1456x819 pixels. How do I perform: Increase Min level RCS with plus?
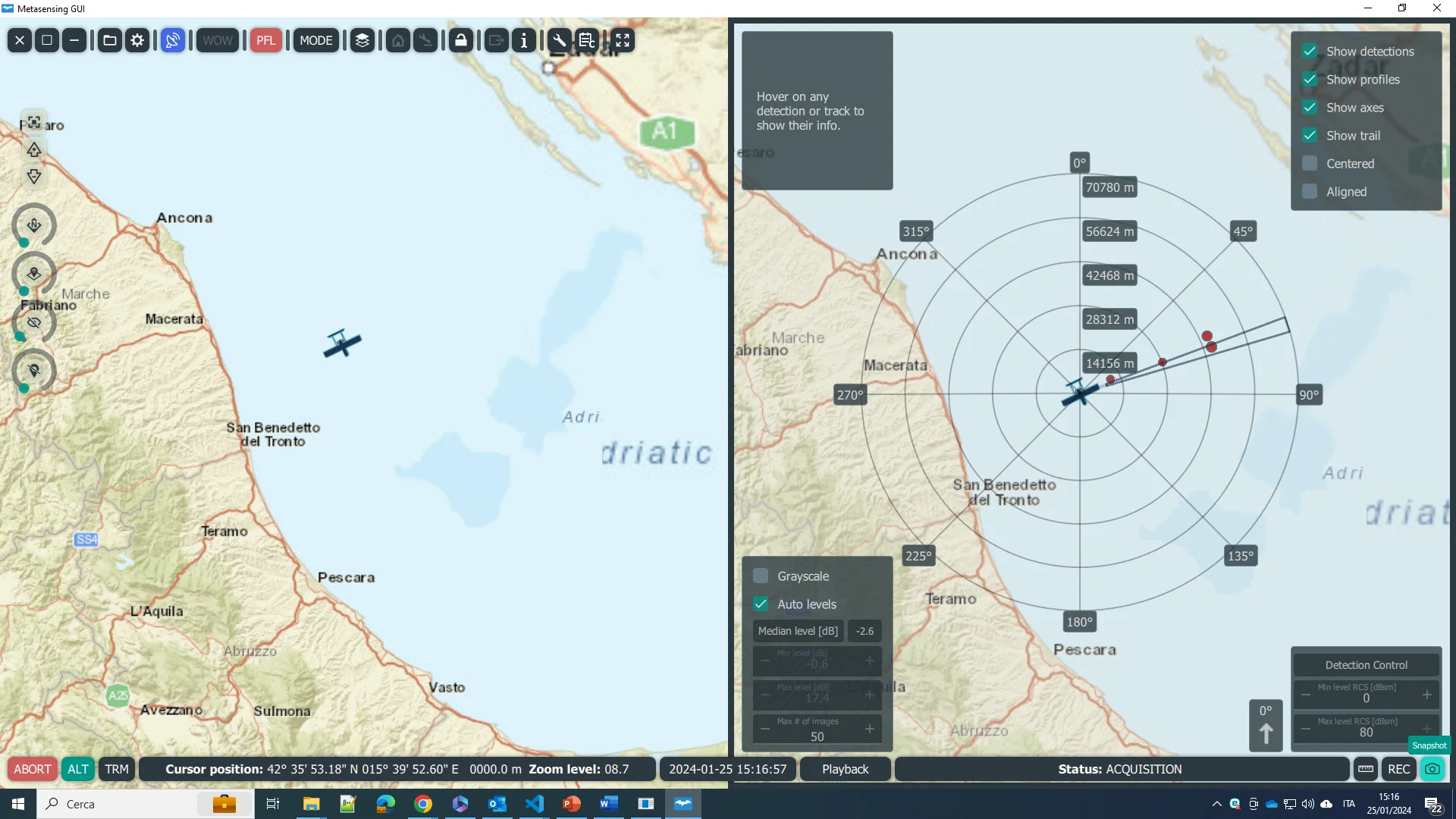[x=1427, y=695]
